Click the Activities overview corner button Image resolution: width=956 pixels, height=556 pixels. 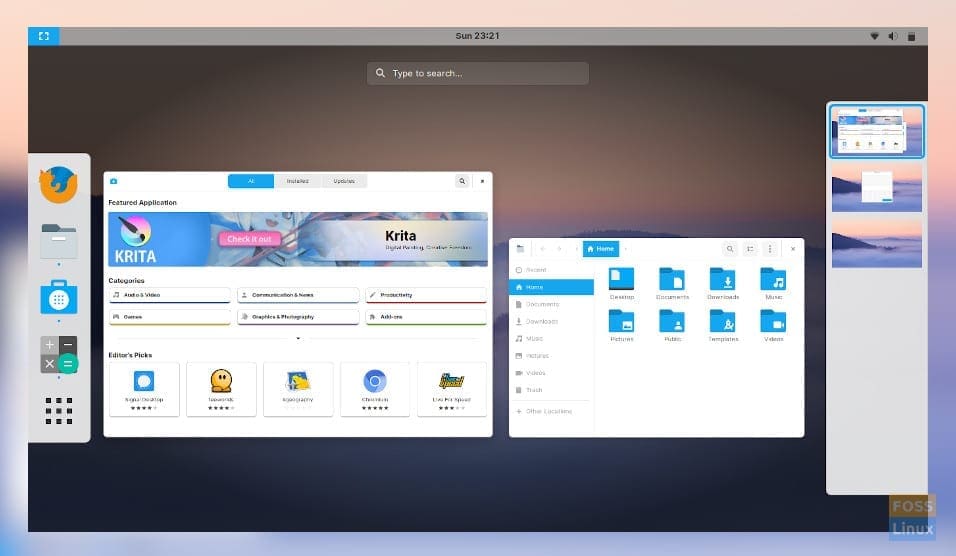(44, 36)
